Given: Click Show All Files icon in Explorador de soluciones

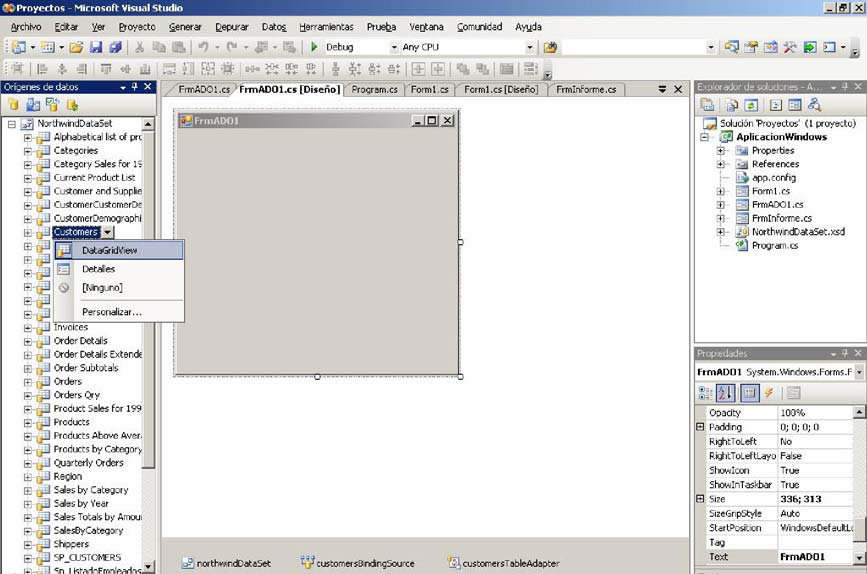Looking at the screenshot, I should pyautogui.click(x=732, y=105).
